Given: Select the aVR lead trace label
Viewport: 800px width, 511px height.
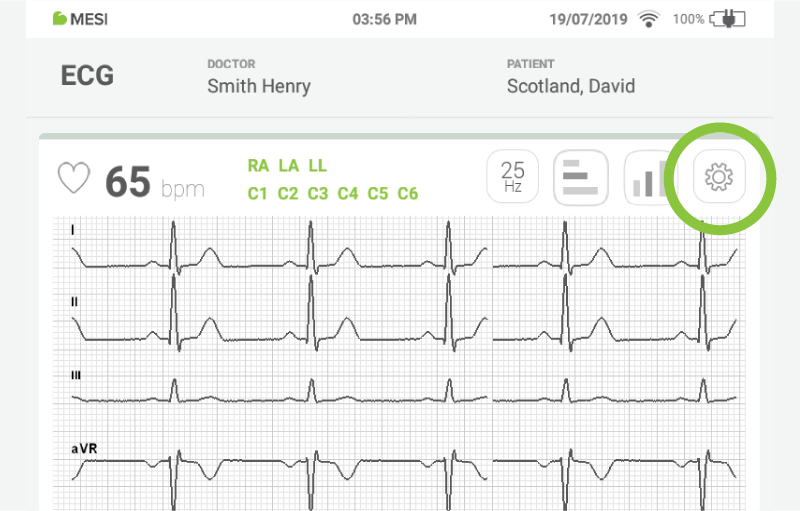Looking at the screenshot, I should [84, 449].
